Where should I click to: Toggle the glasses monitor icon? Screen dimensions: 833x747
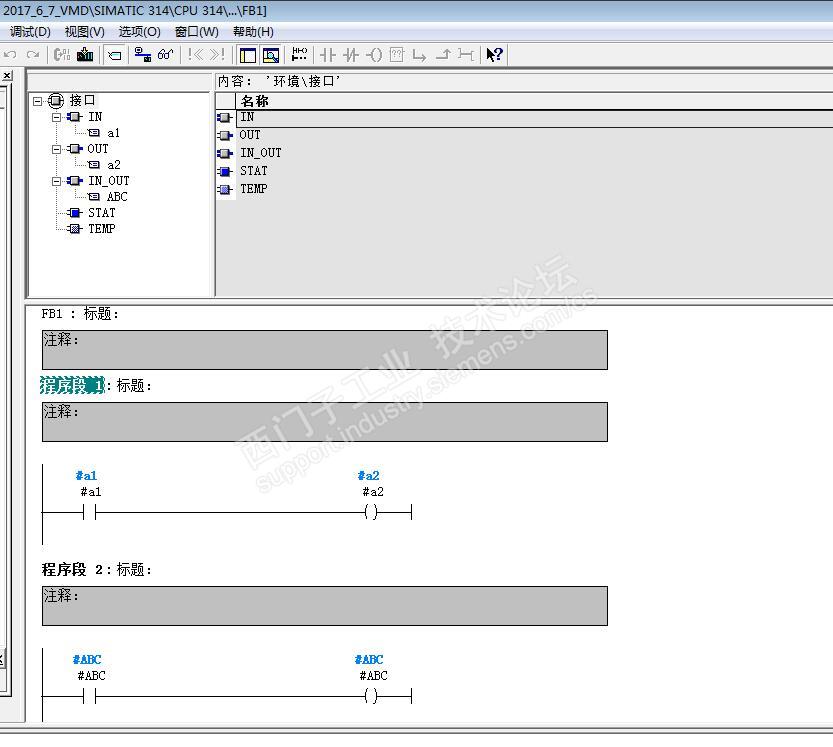pyautogui.click(x=166, y=55)
